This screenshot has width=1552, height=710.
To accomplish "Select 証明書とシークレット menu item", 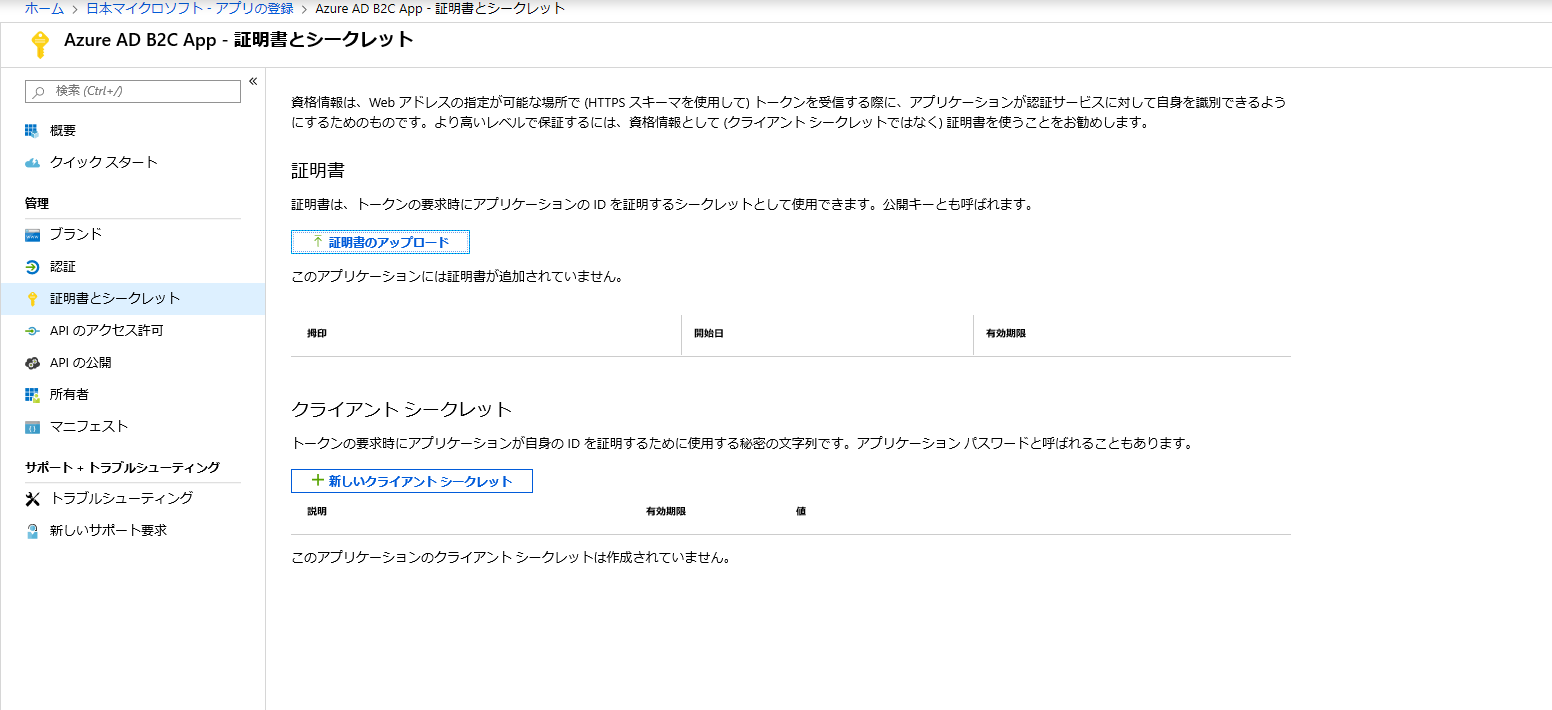I will (x=133, y=299).
